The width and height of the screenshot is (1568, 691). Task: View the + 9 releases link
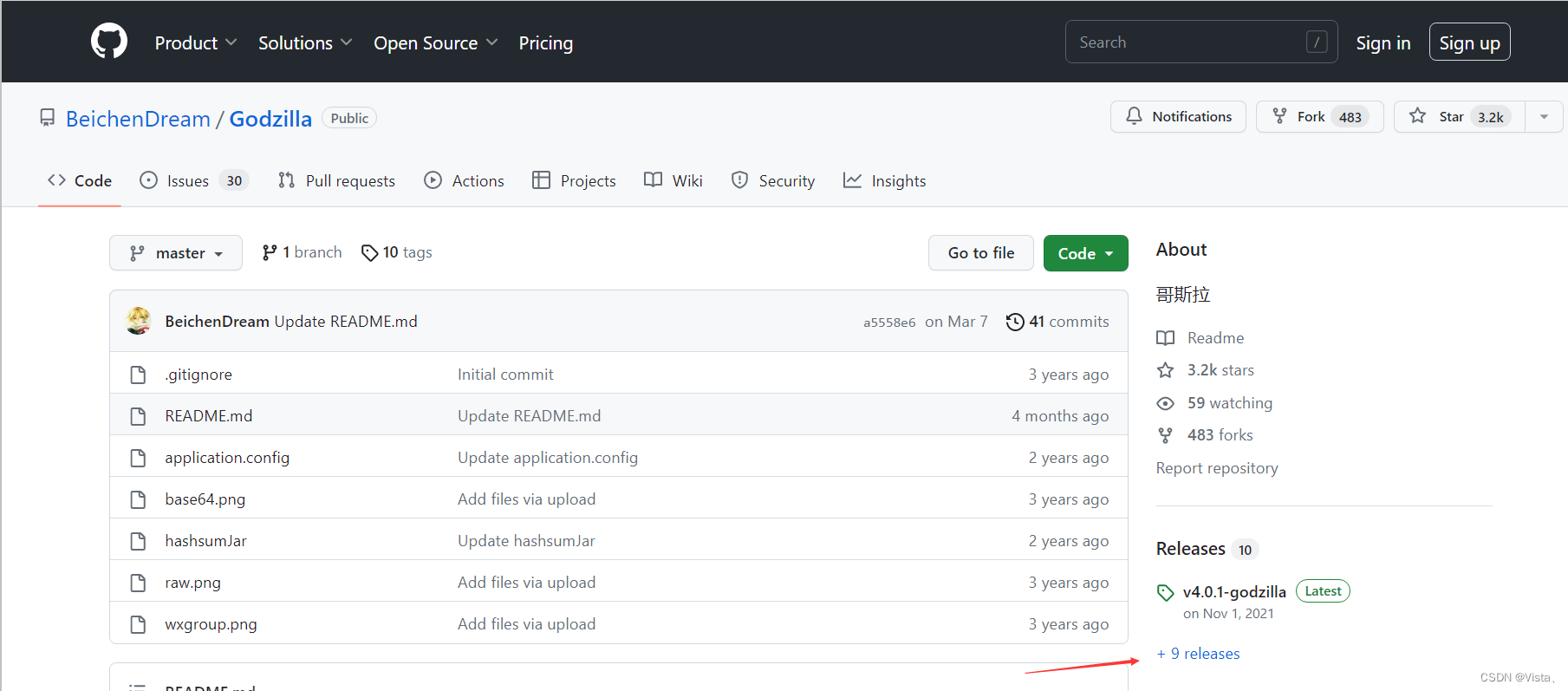pos(1199,654)
